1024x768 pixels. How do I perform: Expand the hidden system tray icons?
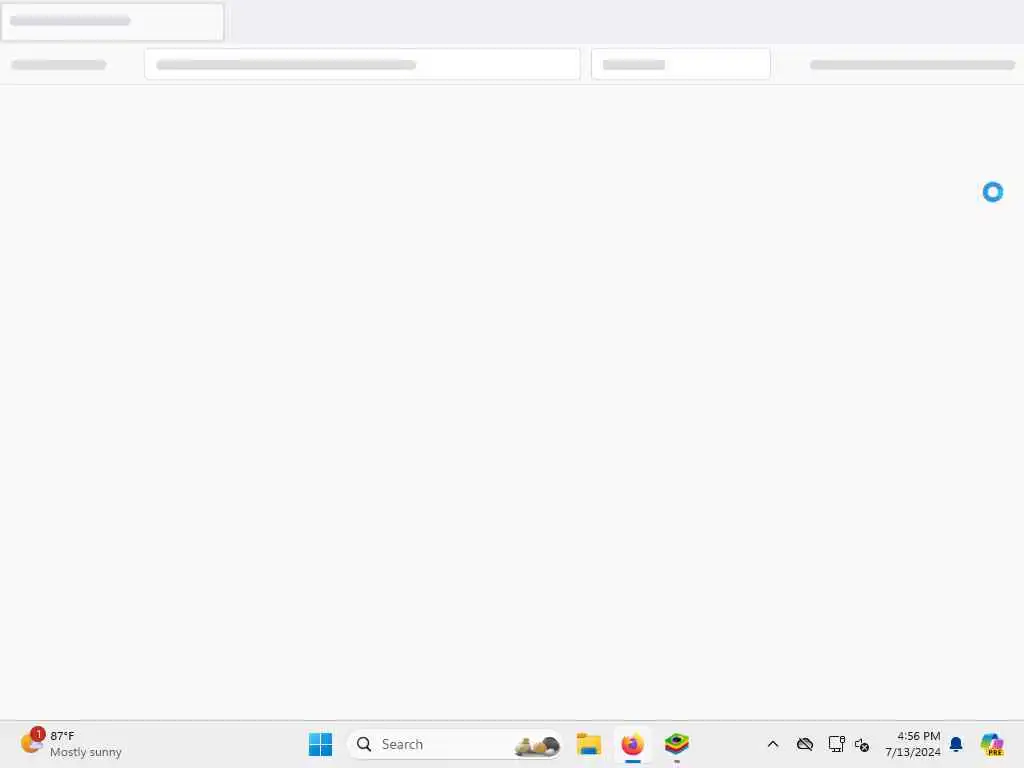(773, 744)
